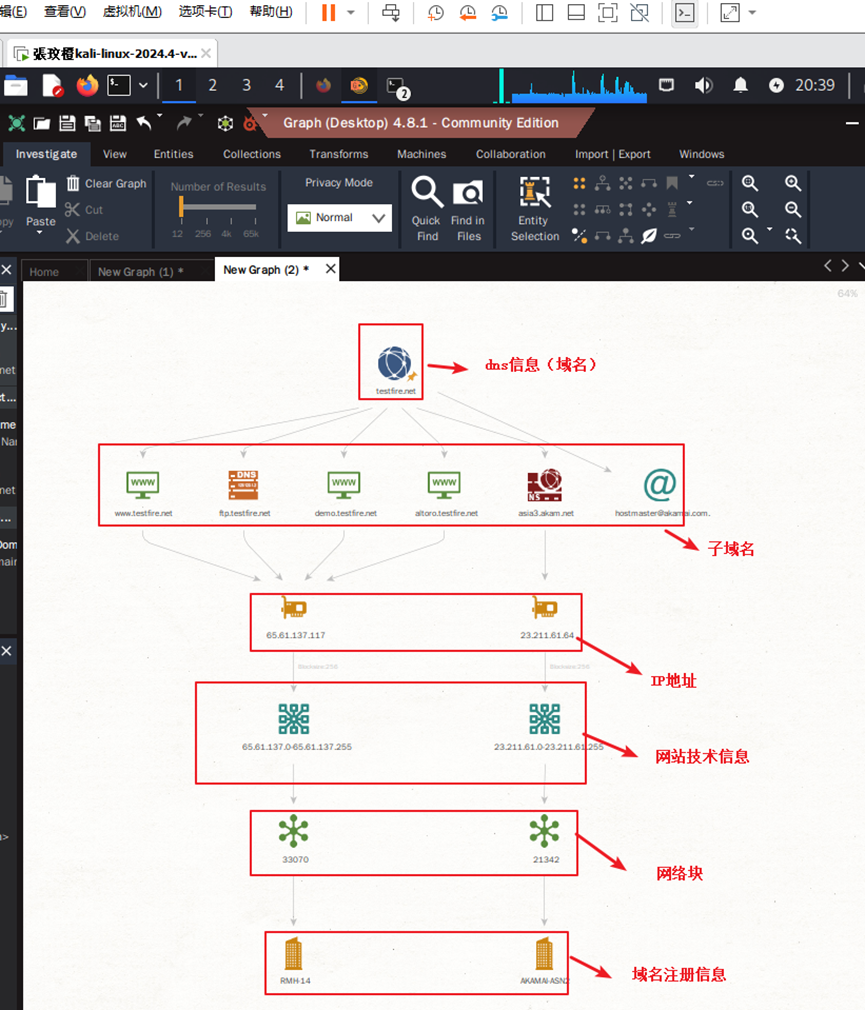Click the undo arrow icon
Image resolution: width=865 pixels, height=1010 pixels.
pos(144,122)
